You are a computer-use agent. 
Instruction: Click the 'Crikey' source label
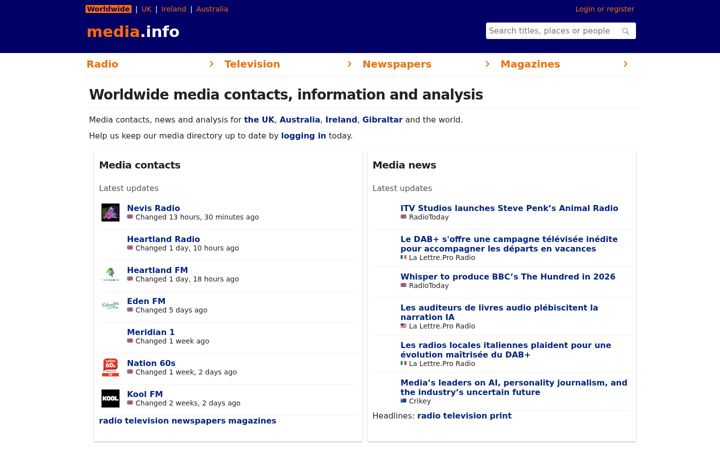pos(420,401)
